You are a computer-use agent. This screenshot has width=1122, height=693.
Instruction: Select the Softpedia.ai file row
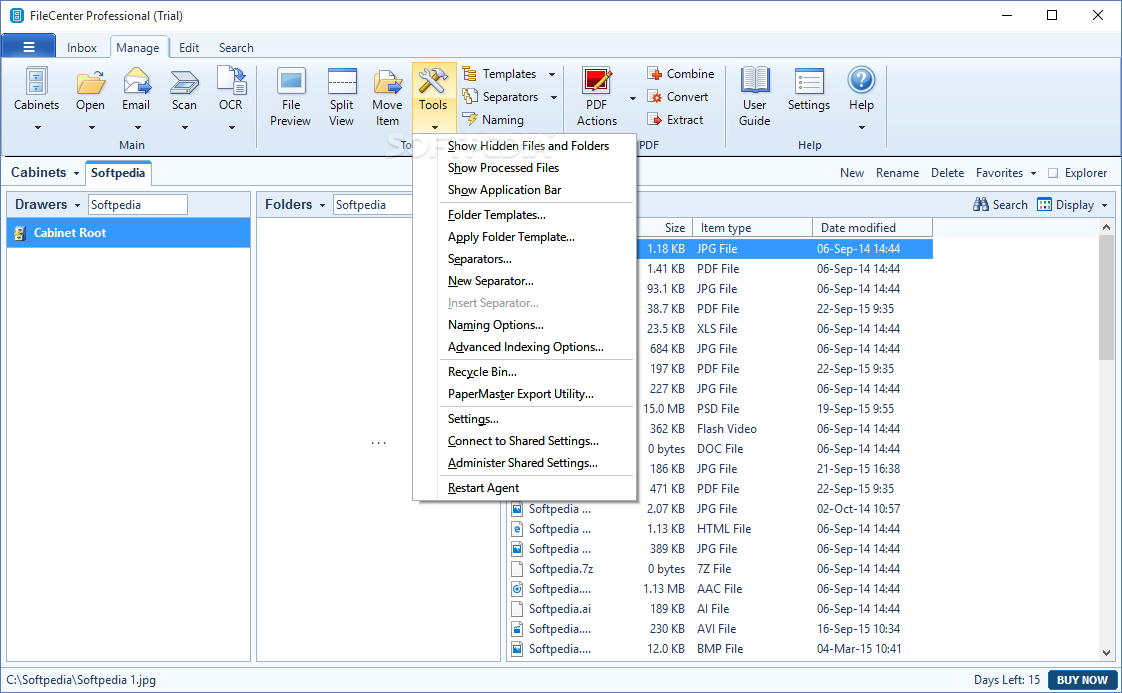719,609
